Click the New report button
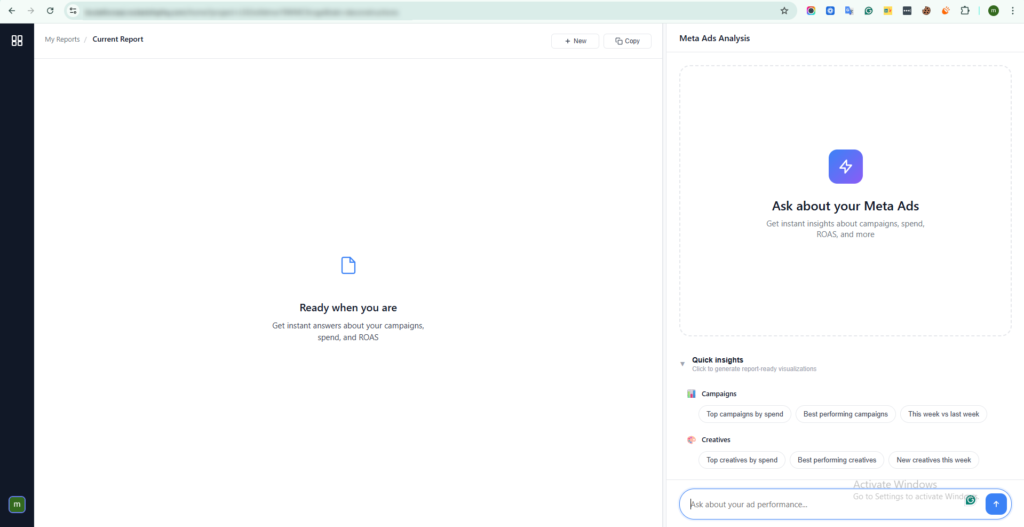 [x=575, y=41]
